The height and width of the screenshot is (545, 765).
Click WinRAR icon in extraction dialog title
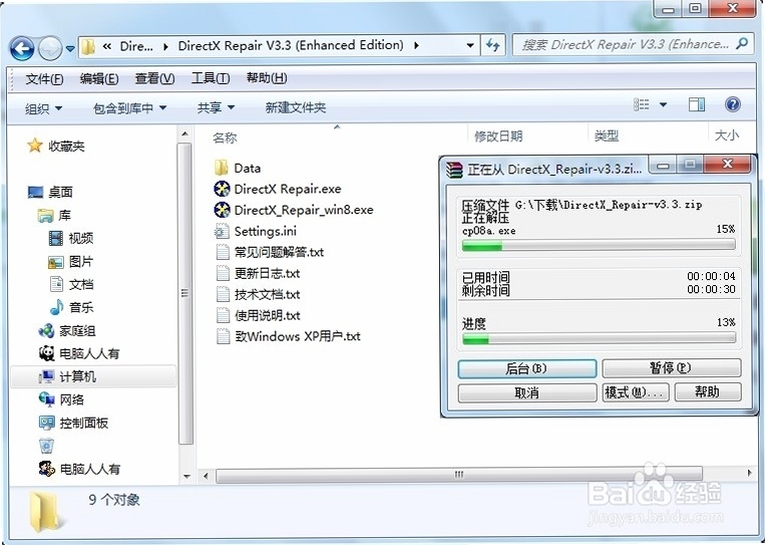(x=454, y=170)
